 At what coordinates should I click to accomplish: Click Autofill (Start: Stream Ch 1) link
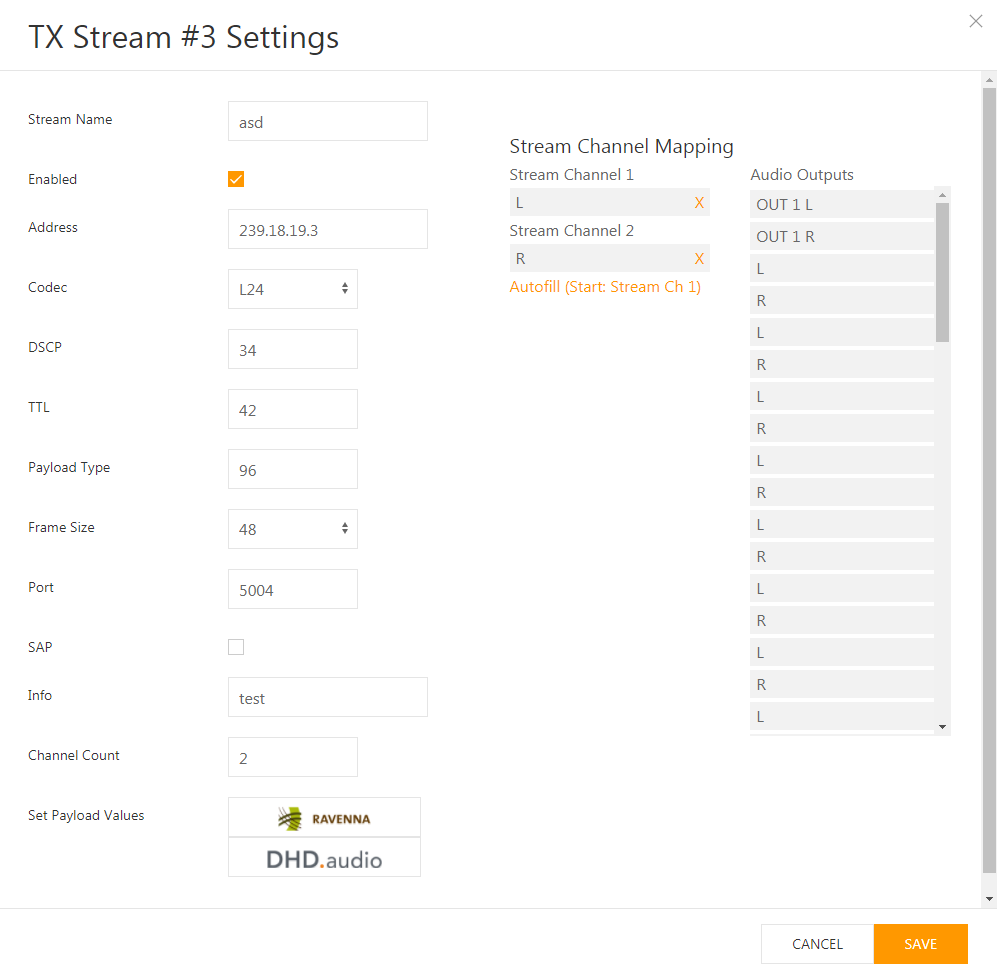605,287
